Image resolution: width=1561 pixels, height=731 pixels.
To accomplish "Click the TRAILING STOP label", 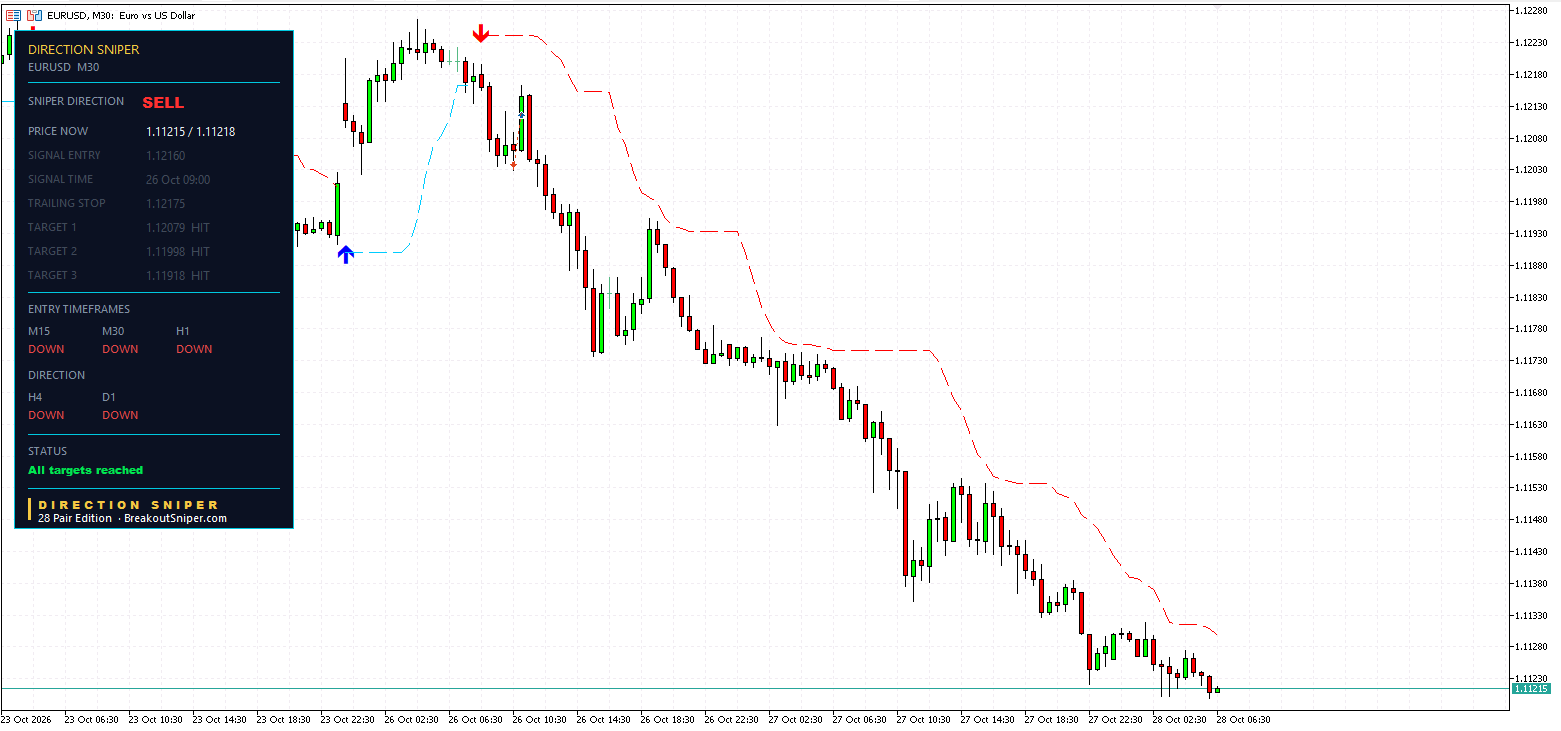I will pos(67,203).
